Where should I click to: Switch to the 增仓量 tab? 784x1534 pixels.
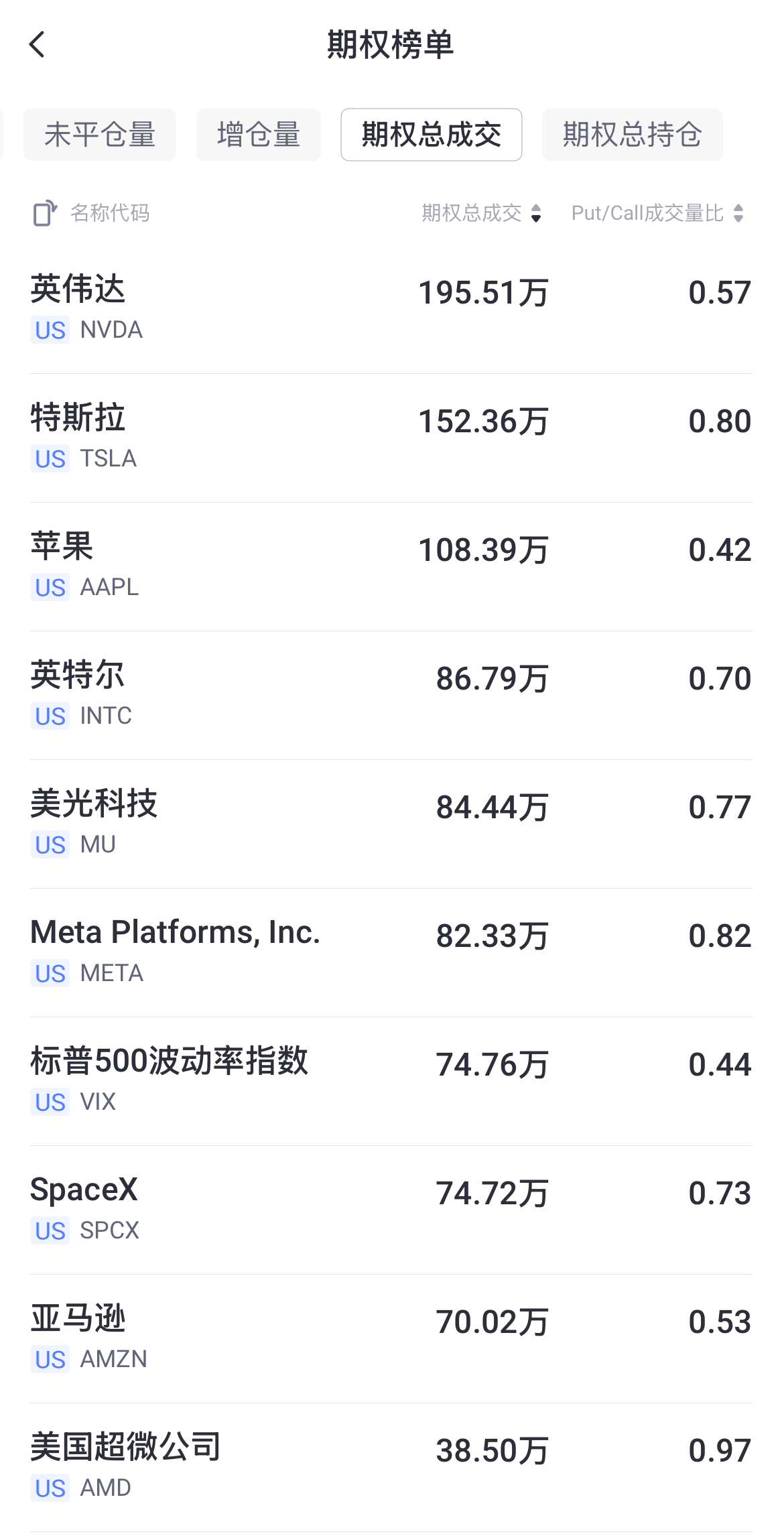point(259,135)
